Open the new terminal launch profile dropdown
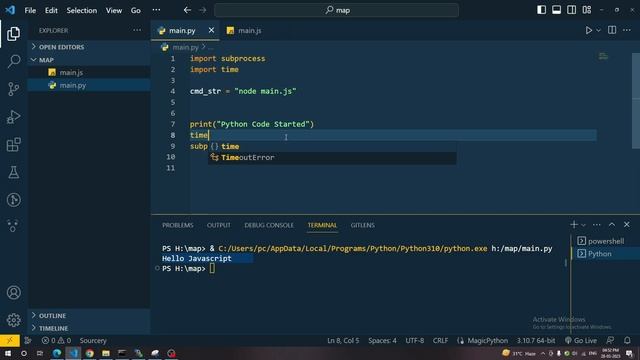This screenshot has width=640, height=360. pos(583,225)
